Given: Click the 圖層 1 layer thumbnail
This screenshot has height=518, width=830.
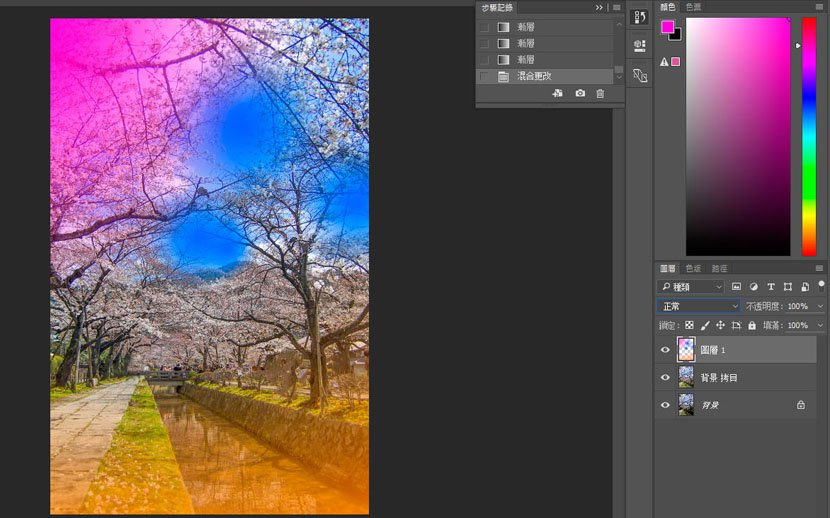Looking at the screenshot, I should point(686,350).
